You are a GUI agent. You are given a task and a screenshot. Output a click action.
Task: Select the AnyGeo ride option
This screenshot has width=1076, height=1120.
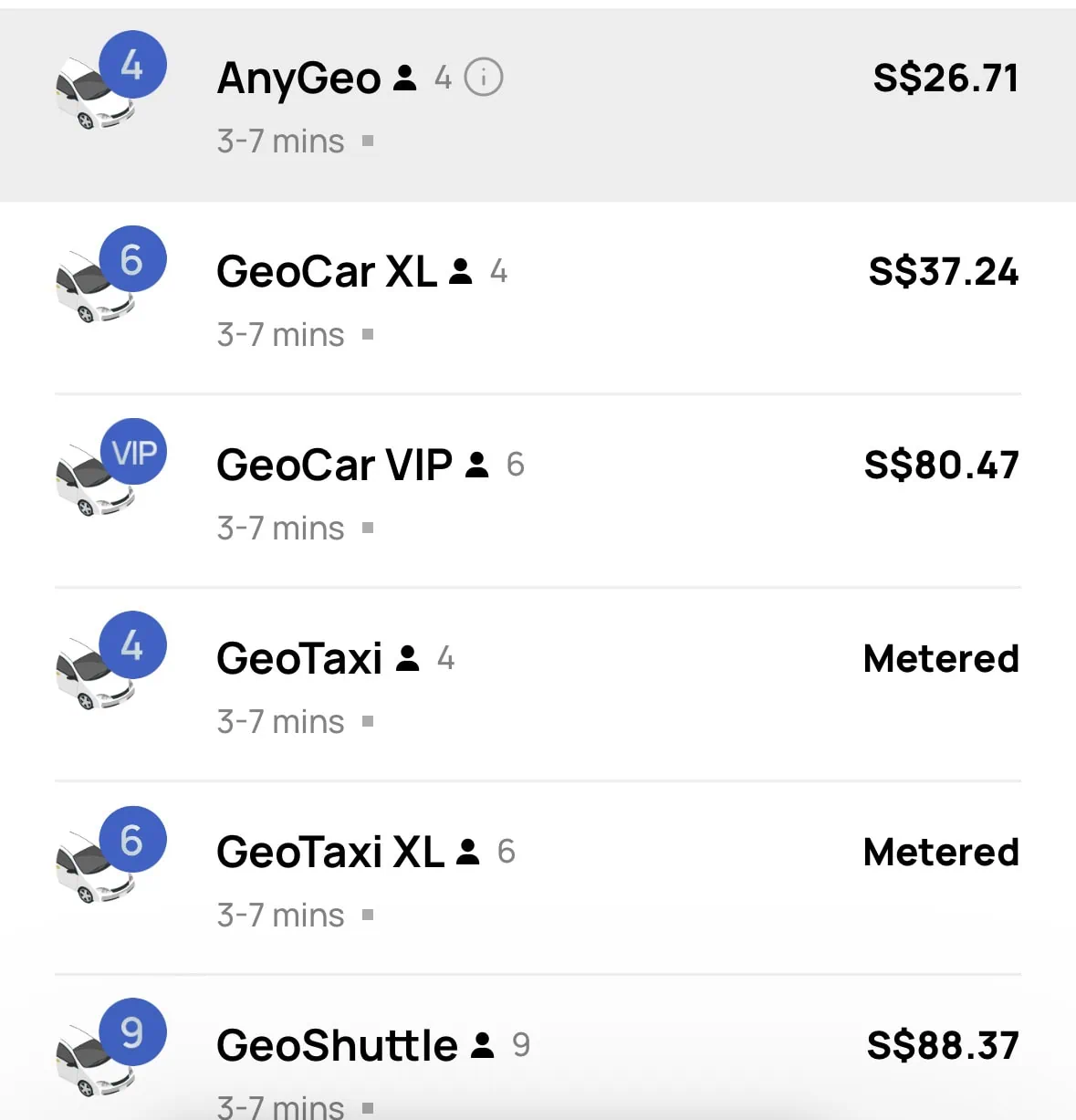[x=298, y=79]
